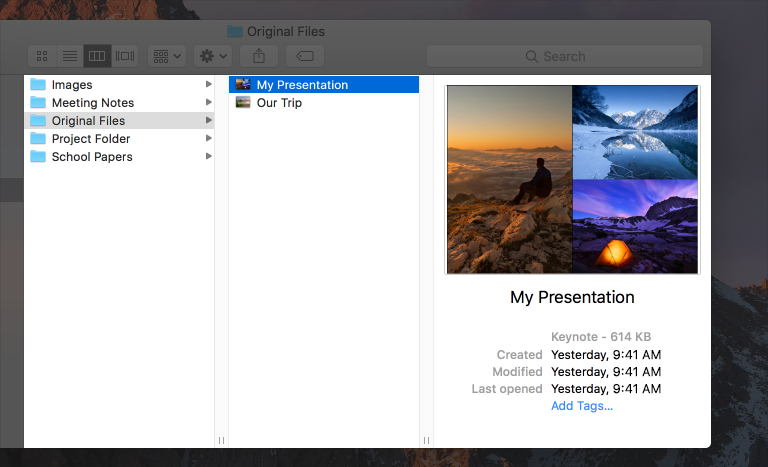Select the Meeting Notes folder

[119, 102]
